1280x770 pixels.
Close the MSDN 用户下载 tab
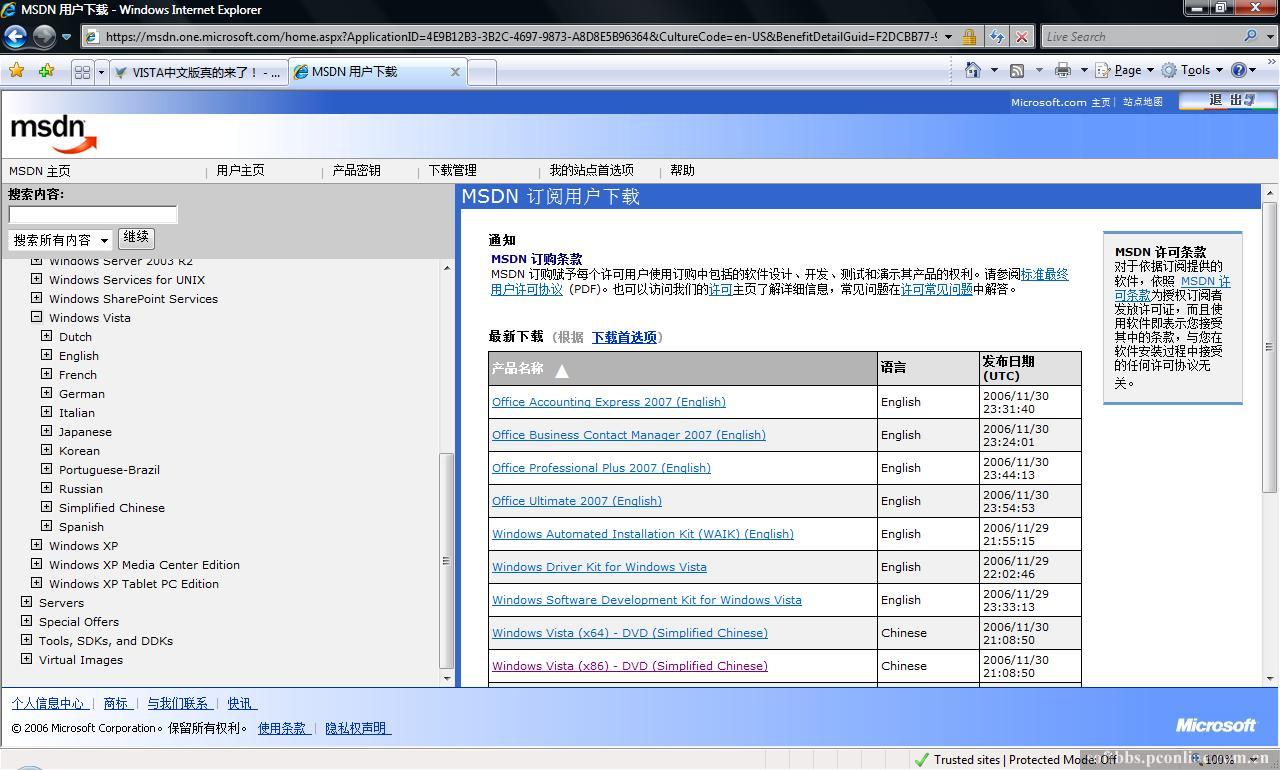455,72
